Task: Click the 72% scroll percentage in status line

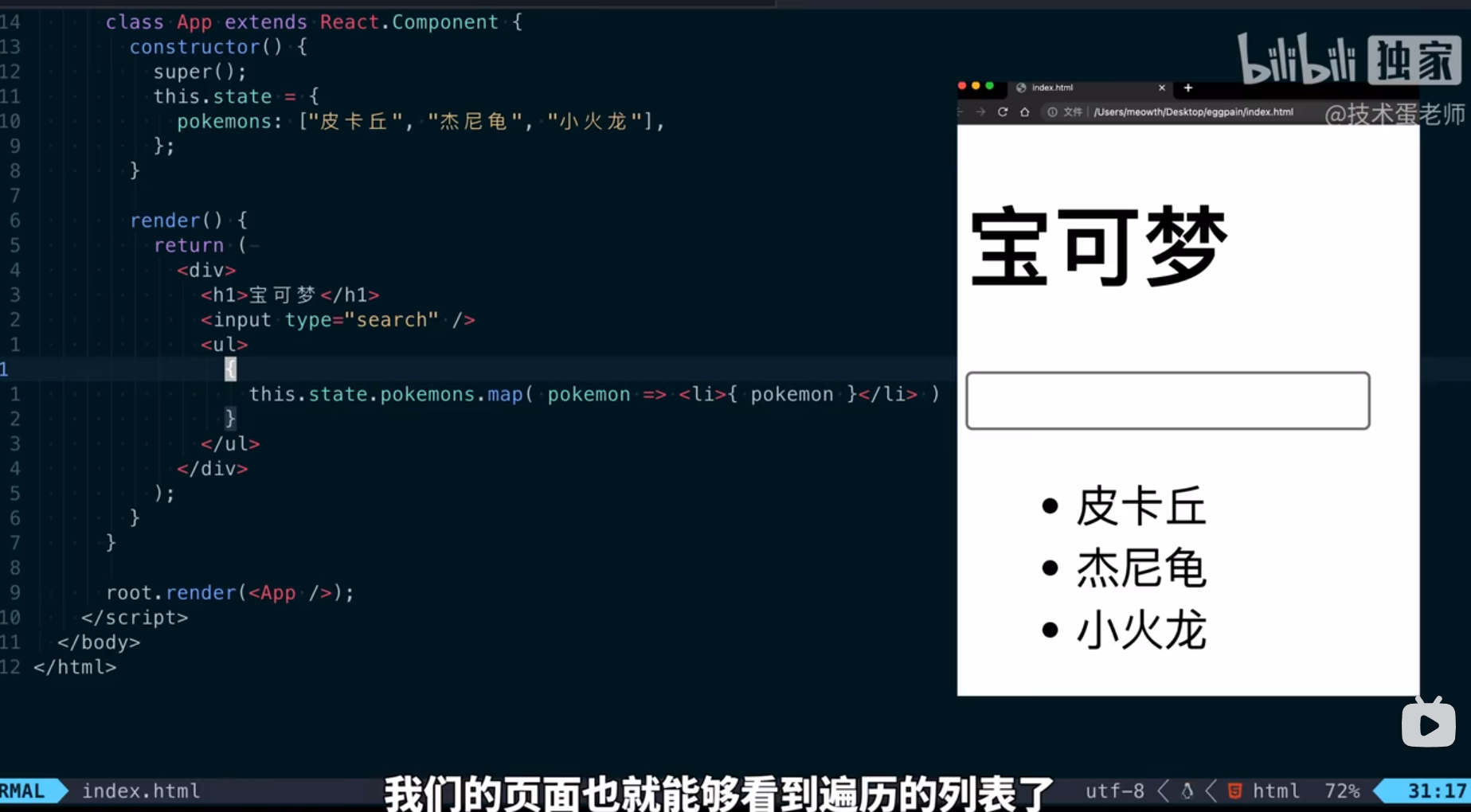Action: pyautogui.click(x=1342, y=791)
